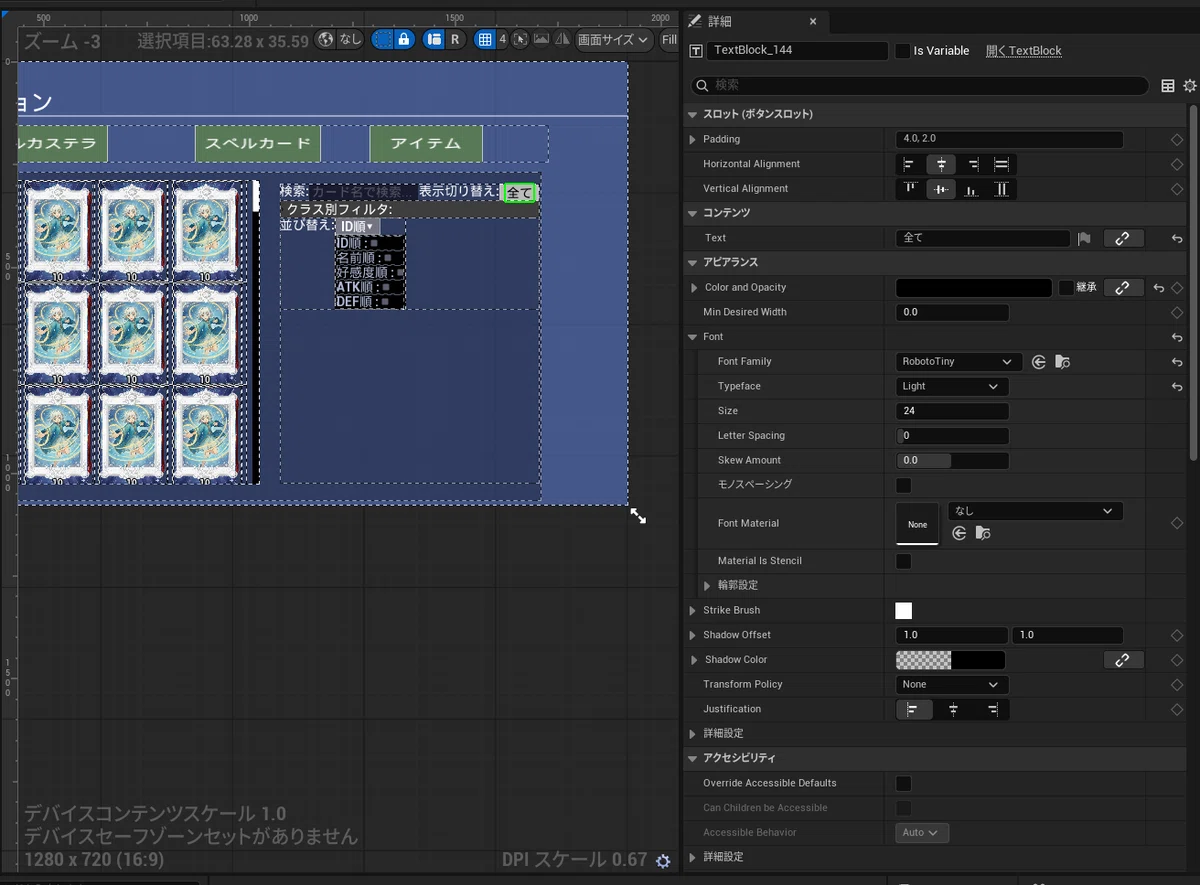Open the Color and Opacity black swatch

click(x=974, y=288)
